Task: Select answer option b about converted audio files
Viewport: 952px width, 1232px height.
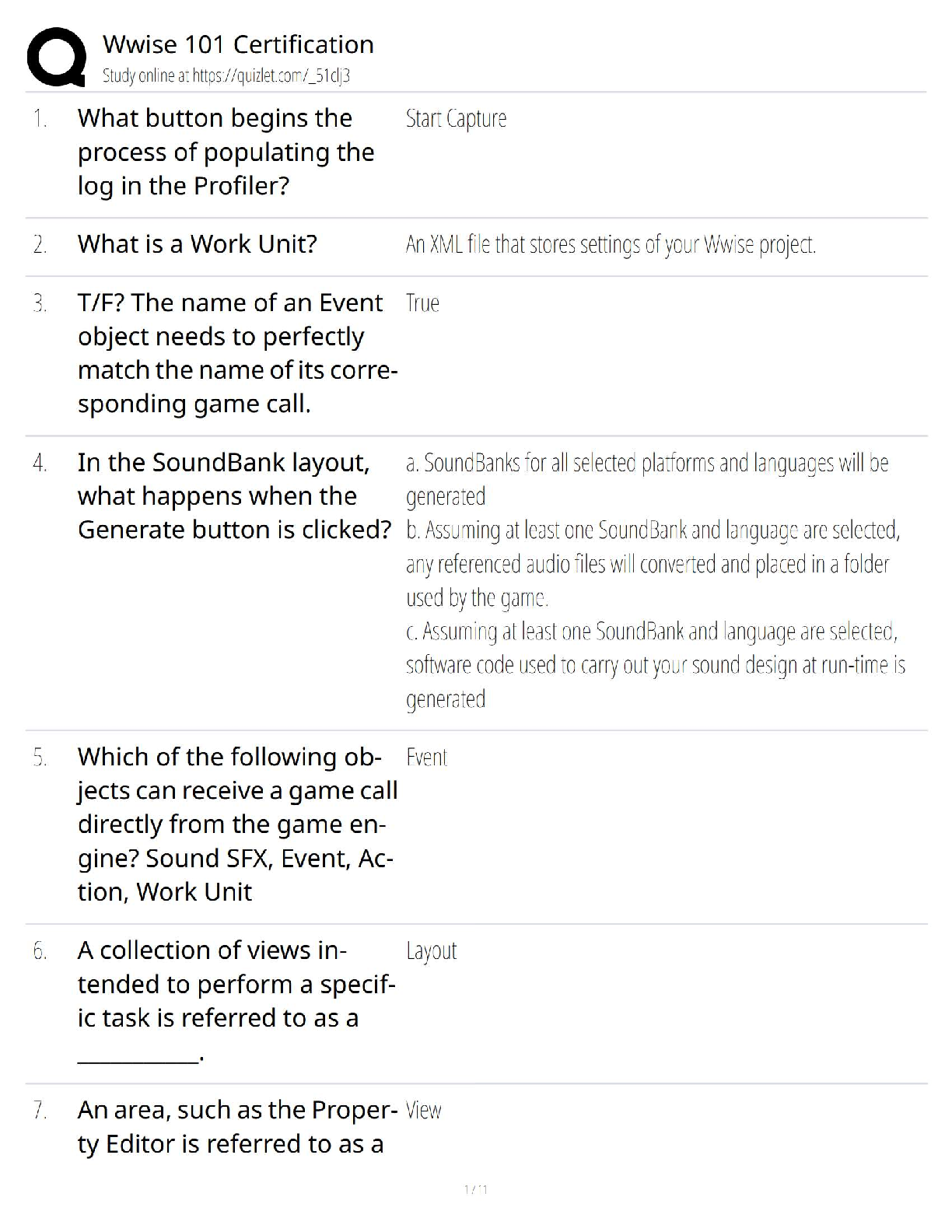Action: [x=652, y=564]
